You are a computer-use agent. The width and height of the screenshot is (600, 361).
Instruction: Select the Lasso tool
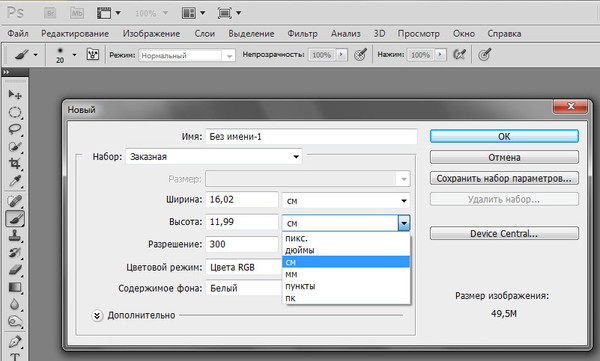click(x=15, y=129)
